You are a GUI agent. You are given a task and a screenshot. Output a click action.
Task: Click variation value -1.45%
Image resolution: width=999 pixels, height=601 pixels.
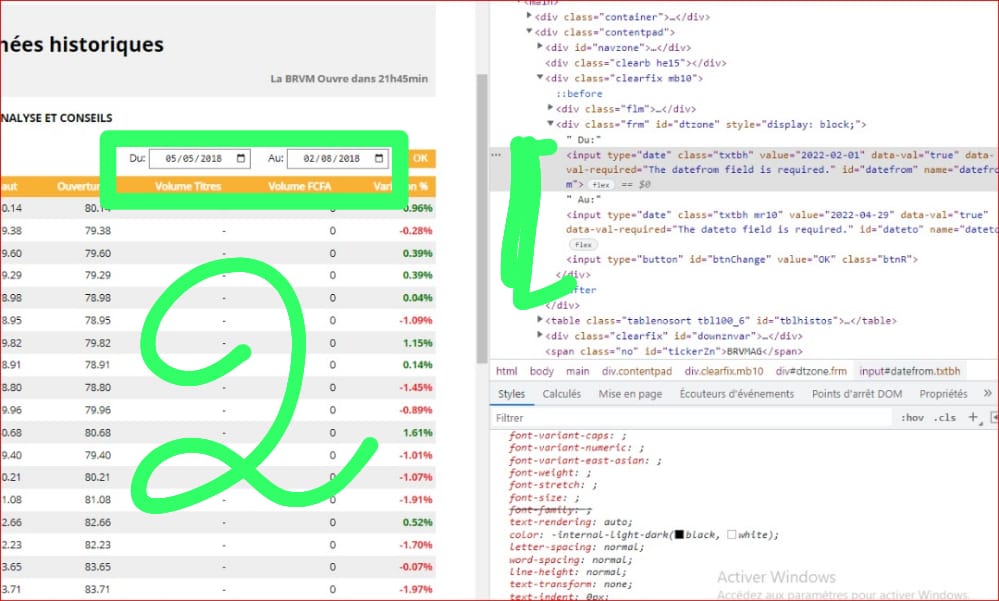(415, 387)
